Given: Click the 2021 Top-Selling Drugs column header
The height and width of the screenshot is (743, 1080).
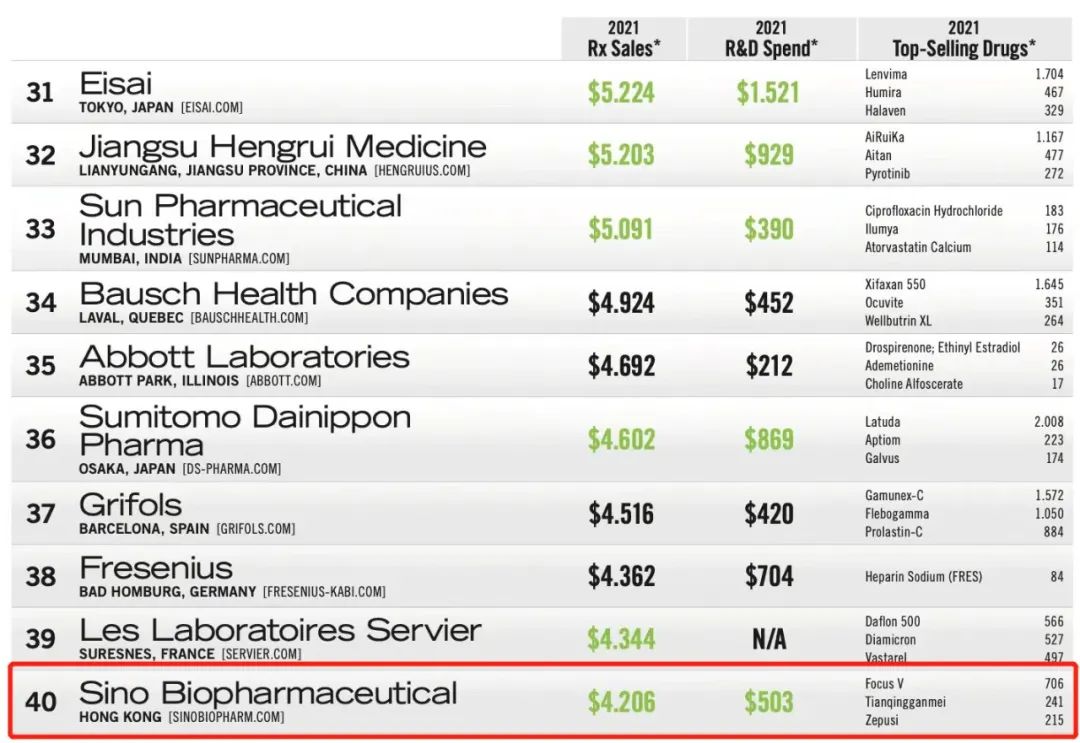Looking at the screenshot, I should [963, 38].
